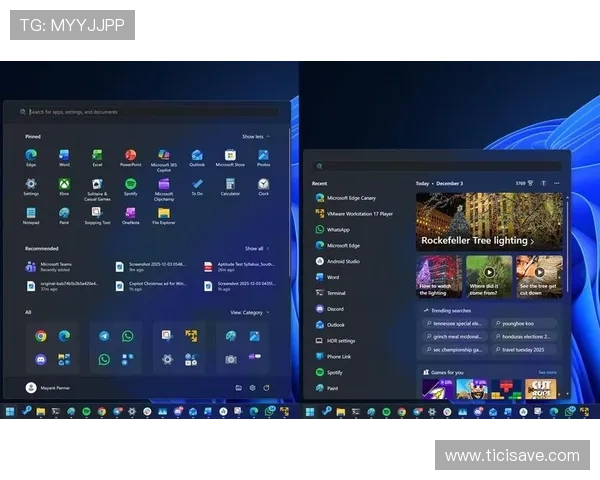Launch Paint from the Pinned grid
600x480 pixels.
[x=64, y=216]
